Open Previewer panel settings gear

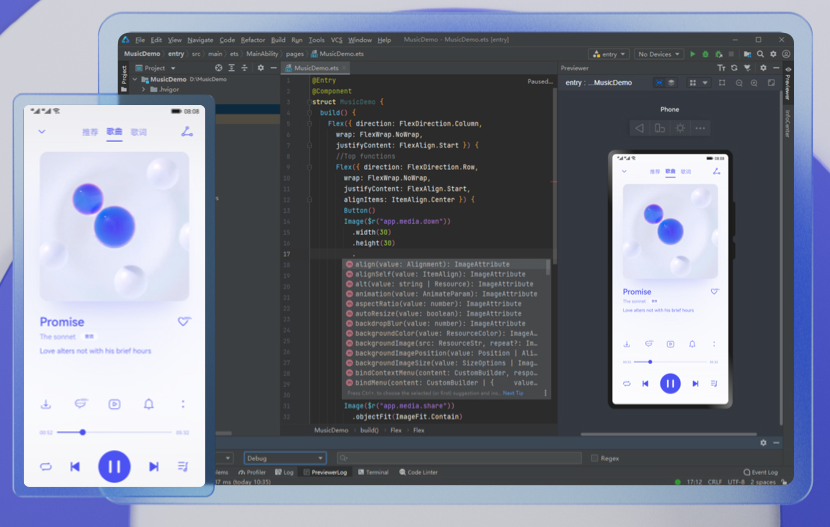click(x=763, y=68)
